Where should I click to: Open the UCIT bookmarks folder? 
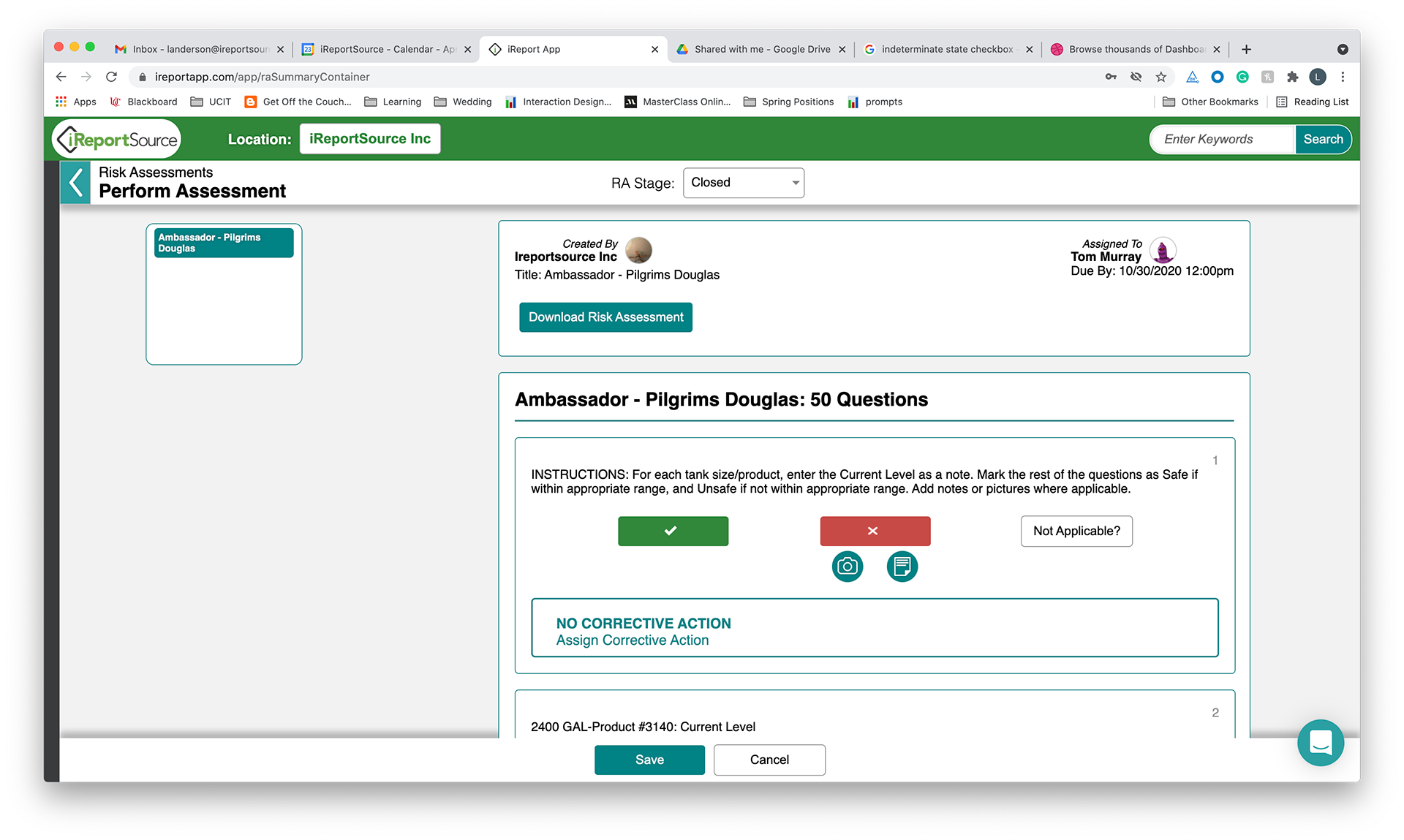click(211, 102)
